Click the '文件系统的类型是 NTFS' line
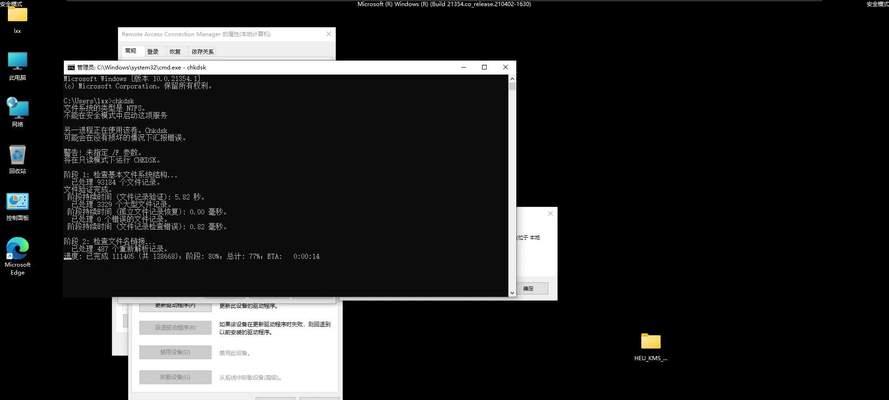This screenshot has height=400, width=889. [105, 108]
